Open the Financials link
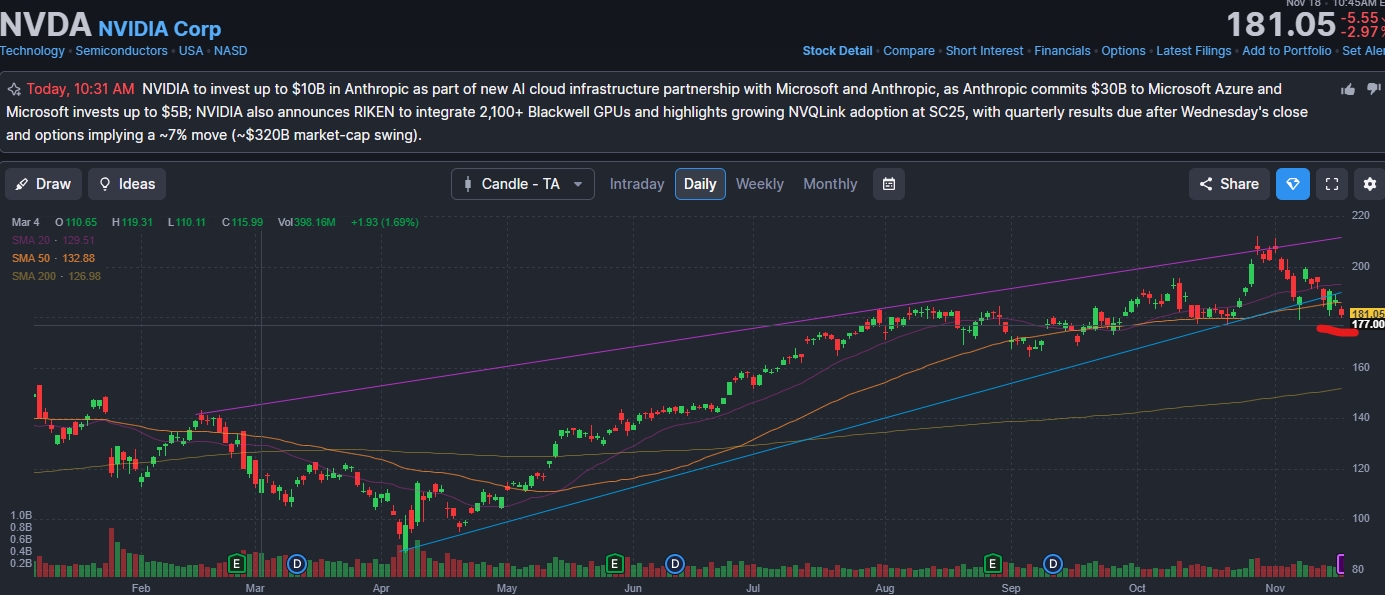 (1062, 51)
